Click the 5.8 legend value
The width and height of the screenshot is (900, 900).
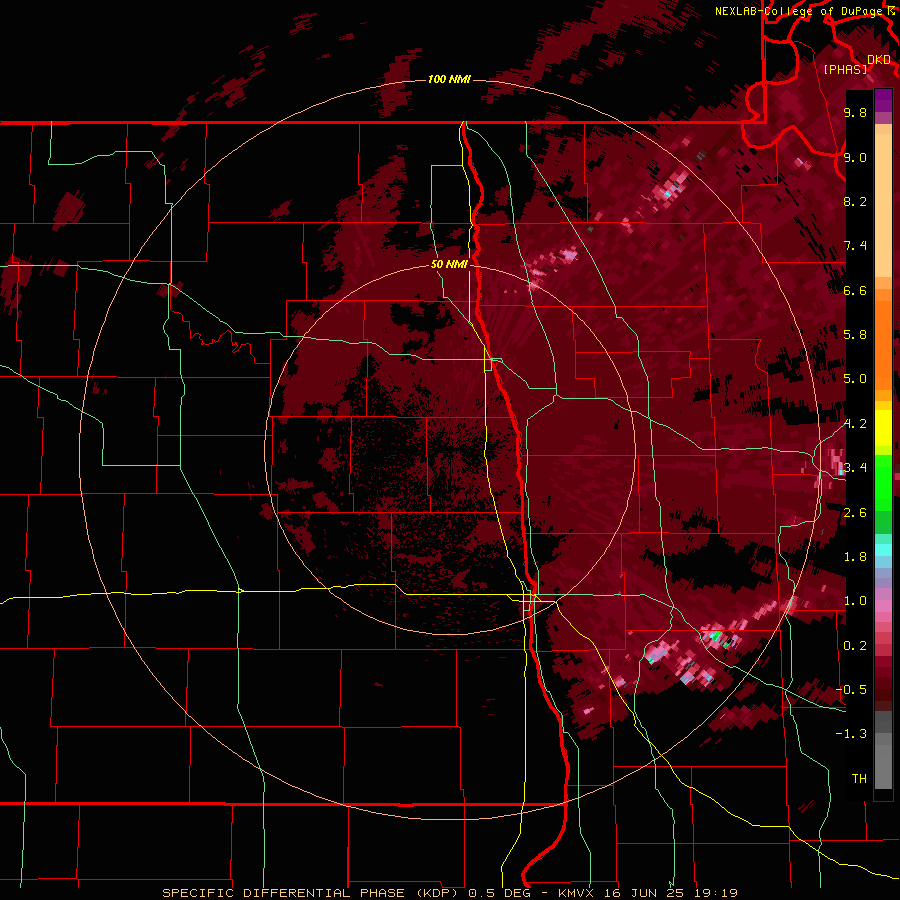855,335
